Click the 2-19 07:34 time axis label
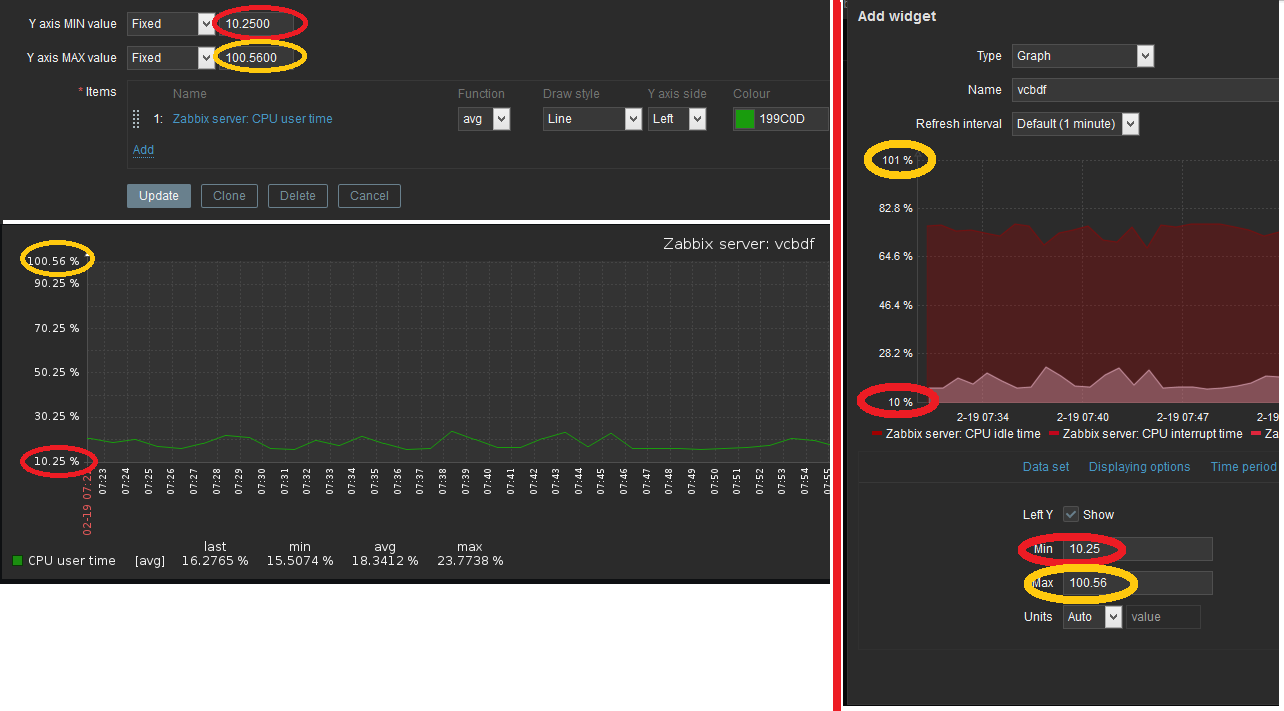The image size is (1284, 711). pos(983,417)
